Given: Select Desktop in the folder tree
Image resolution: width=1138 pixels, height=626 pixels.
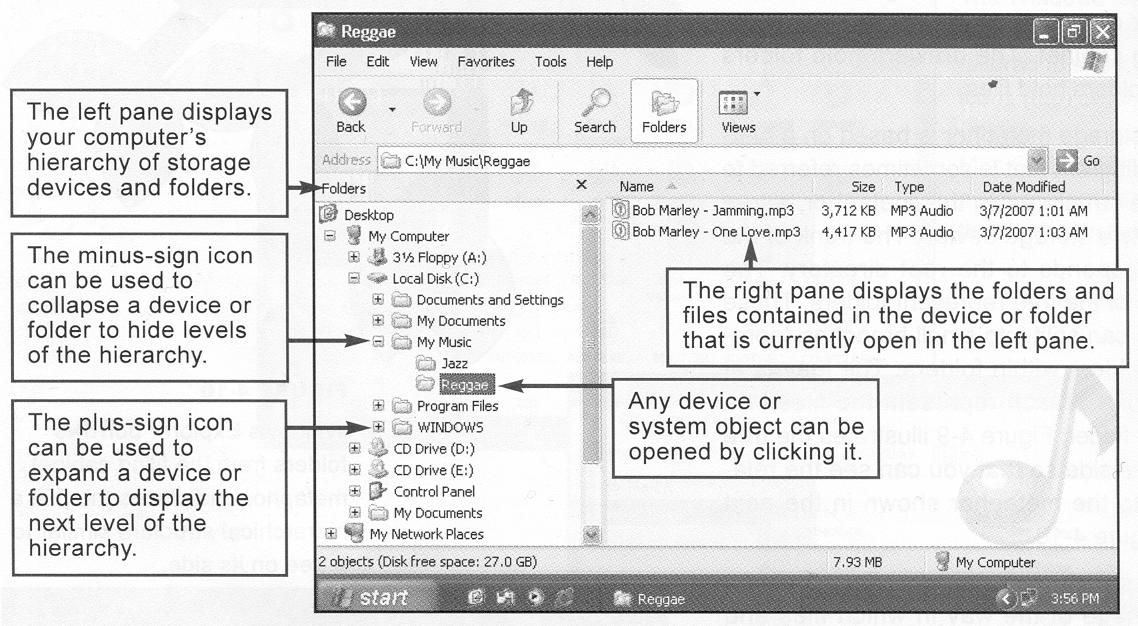Looking at the screenshot, I should [x=369, y=215].
